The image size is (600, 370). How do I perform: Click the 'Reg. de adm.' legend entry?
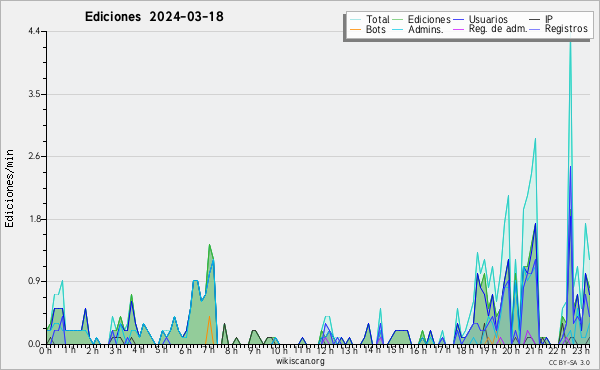pyautogui.click(x=498, y=29)
